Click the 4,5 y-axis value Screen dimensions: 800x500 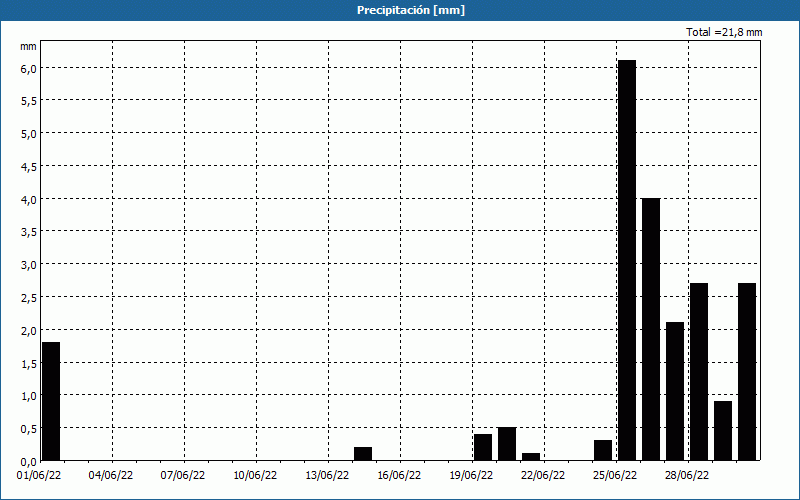[x=29, y=167]
